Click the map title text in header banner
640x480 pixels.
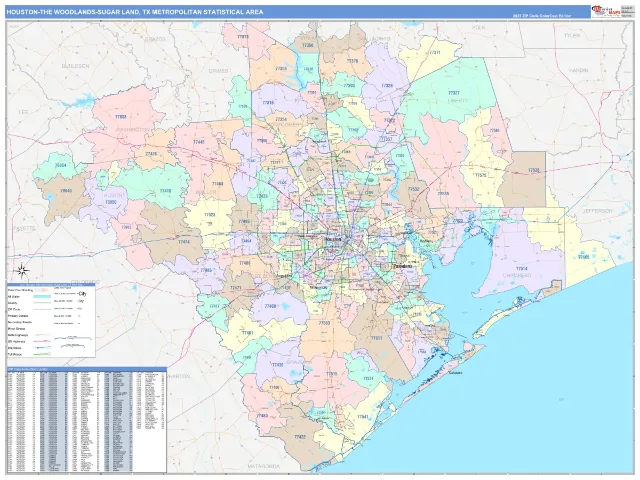pyautogui.click(x=135, y=12)
